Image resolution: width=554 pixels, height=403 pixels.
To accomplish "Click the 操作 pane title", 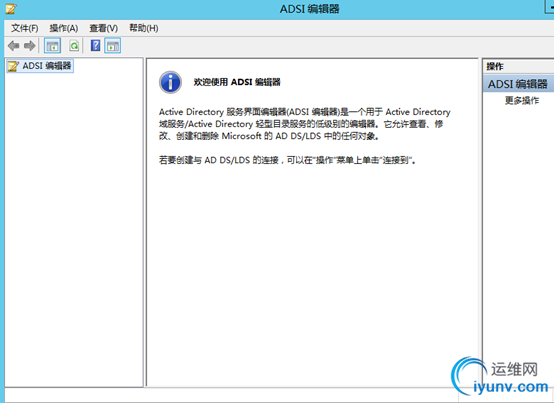I will (495, 66).
